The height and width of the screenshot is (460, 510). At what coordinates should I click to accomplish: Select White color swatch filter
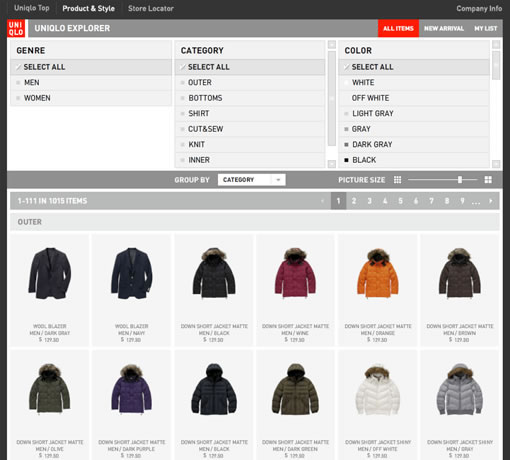[346, 83]
